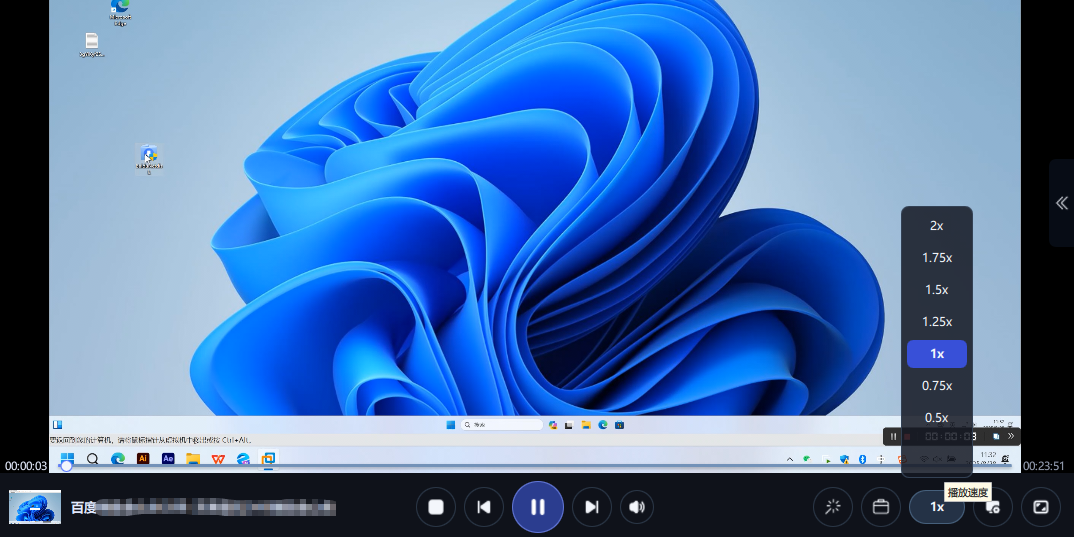Click the Bluetooth tray icon
Image resolution: width=1074 pixels, height=537 pixels.
pyautogui.click(x=862, y=459)
